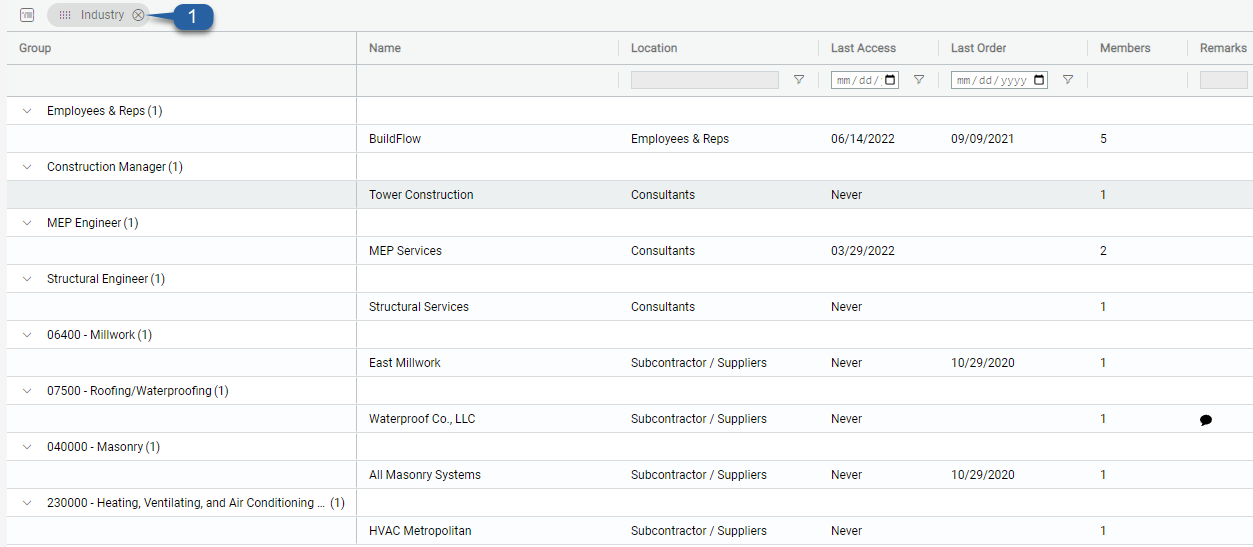Select the HVAC Metropolitan row name
This screenshot has width=1253, height=547.
[420, 531]
